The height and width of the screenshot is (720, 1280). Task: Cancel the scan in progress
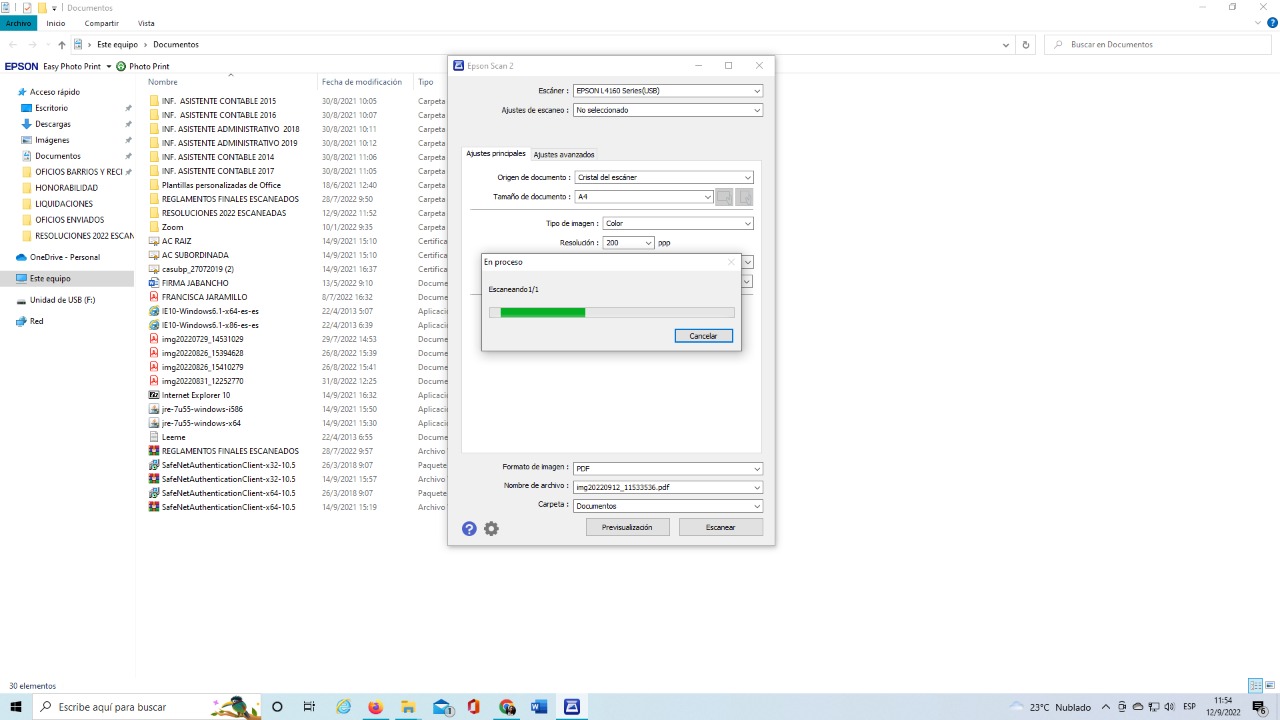point(703,336)
